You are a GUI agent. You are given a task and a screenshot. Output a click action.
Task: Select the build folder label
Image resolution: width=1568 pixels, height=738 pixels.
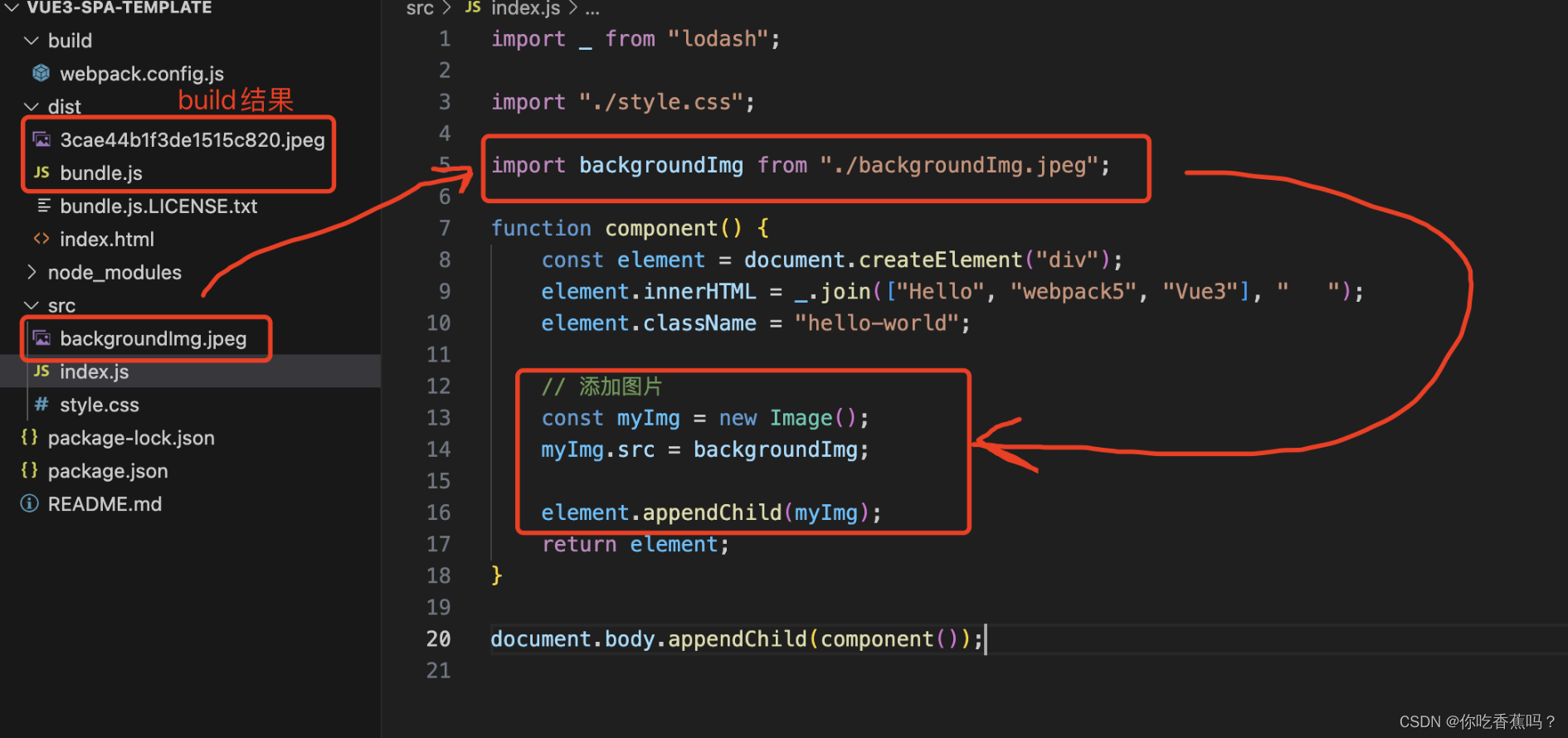(x=70, y=41)
